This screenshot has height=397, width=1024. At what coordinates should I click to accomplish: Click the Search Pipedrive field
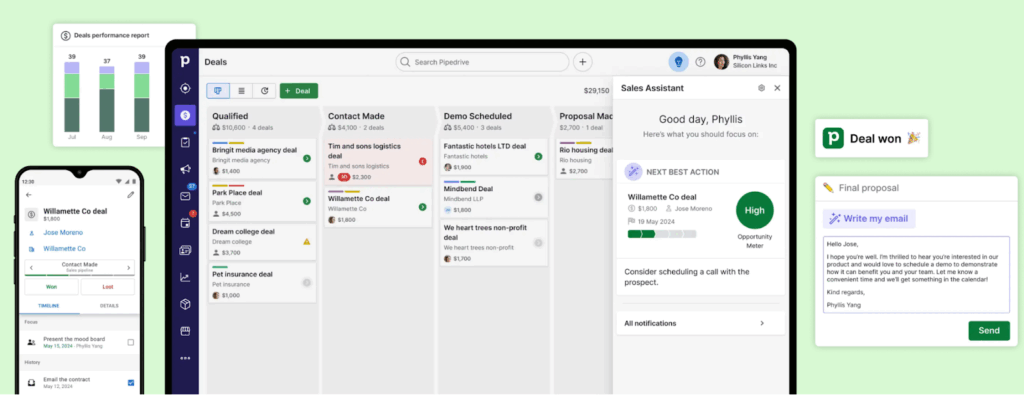(x=482, y=62)
